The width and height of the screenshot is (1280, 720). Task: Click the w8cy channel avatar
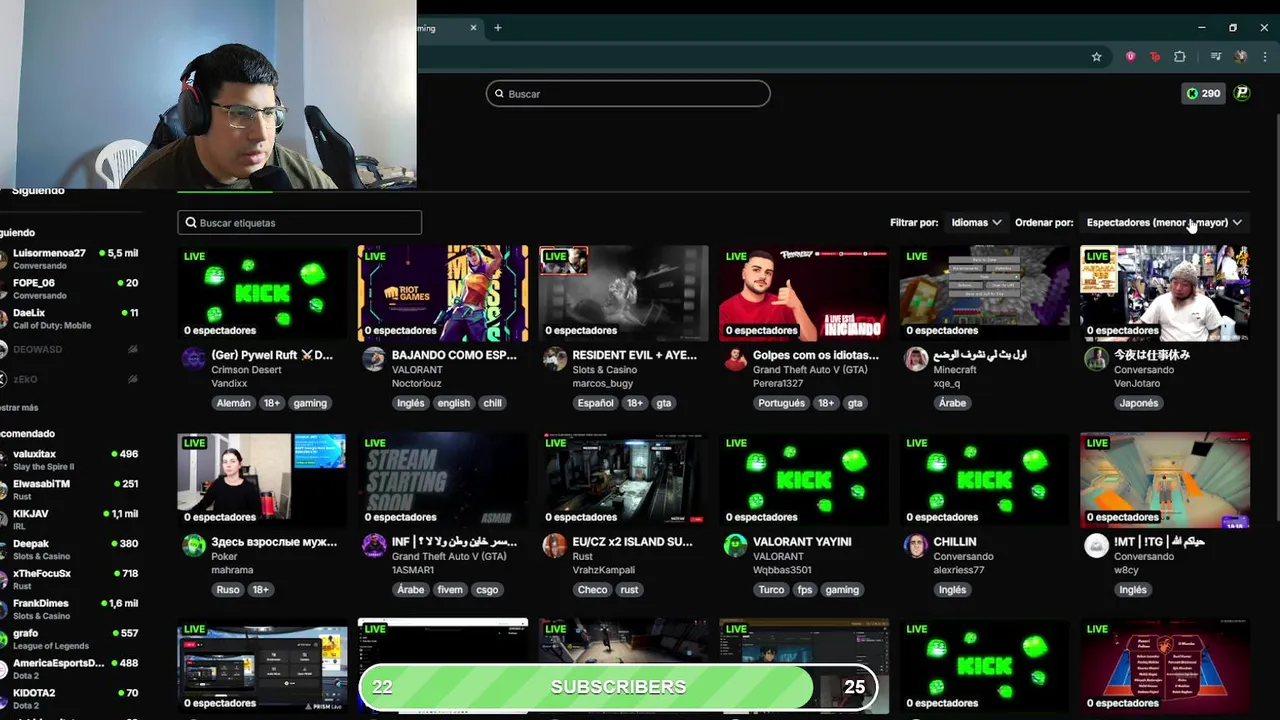[1097, 546]
